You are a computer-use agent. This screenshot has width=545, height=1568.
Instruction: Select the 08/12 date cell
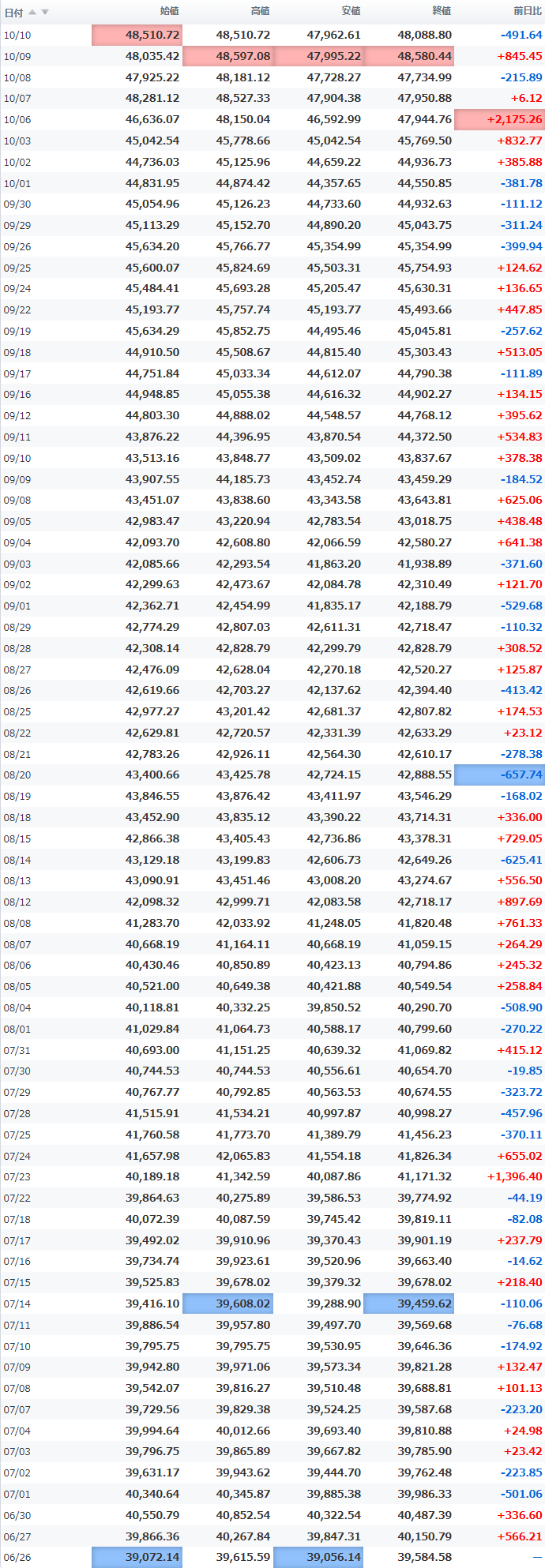(x=17, y=902)
